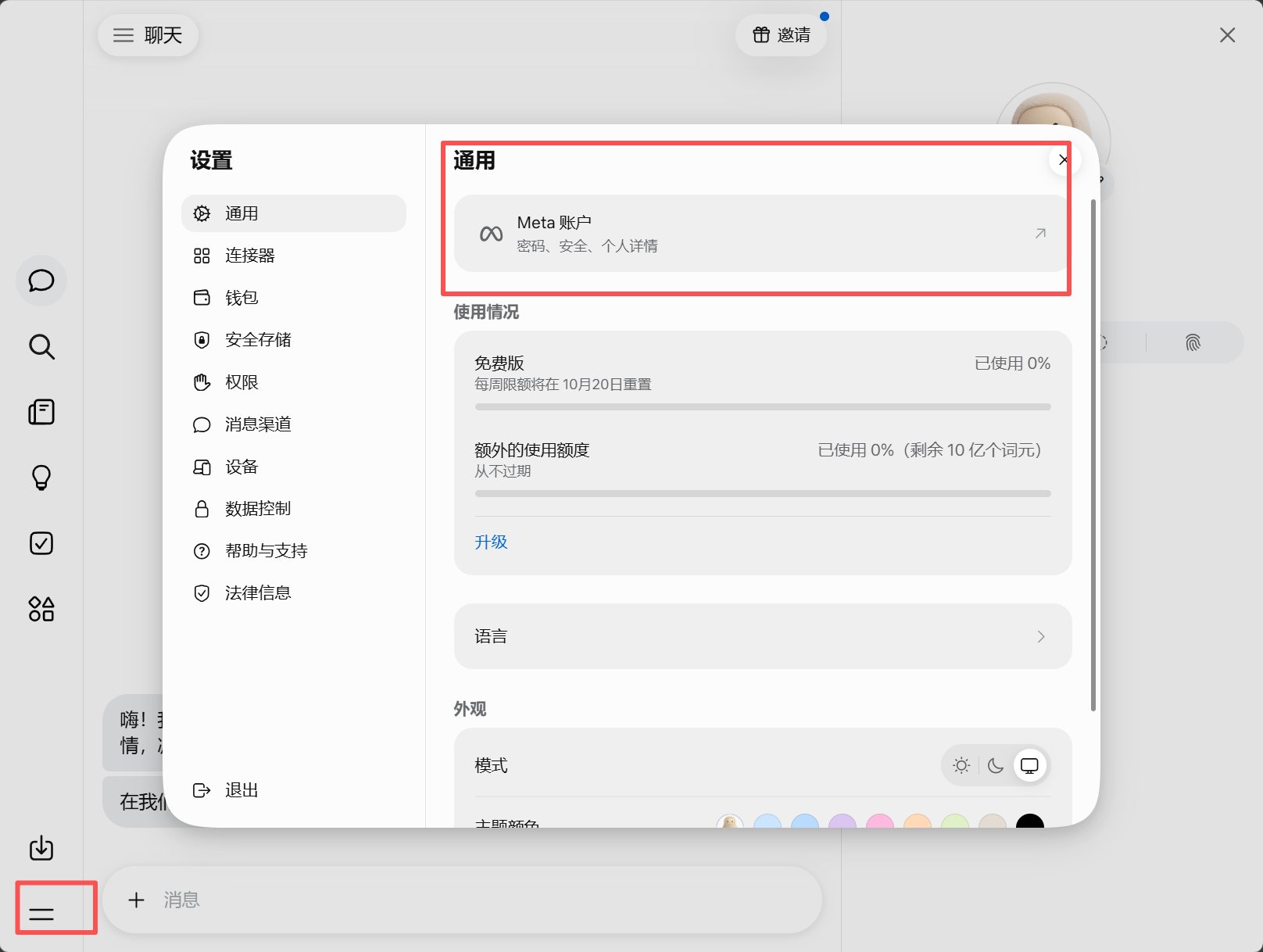The width and height of the screenshot is (1263, 952).
Task: Open the notebook icon in sidebar
Action: click(x=41, y=412)
